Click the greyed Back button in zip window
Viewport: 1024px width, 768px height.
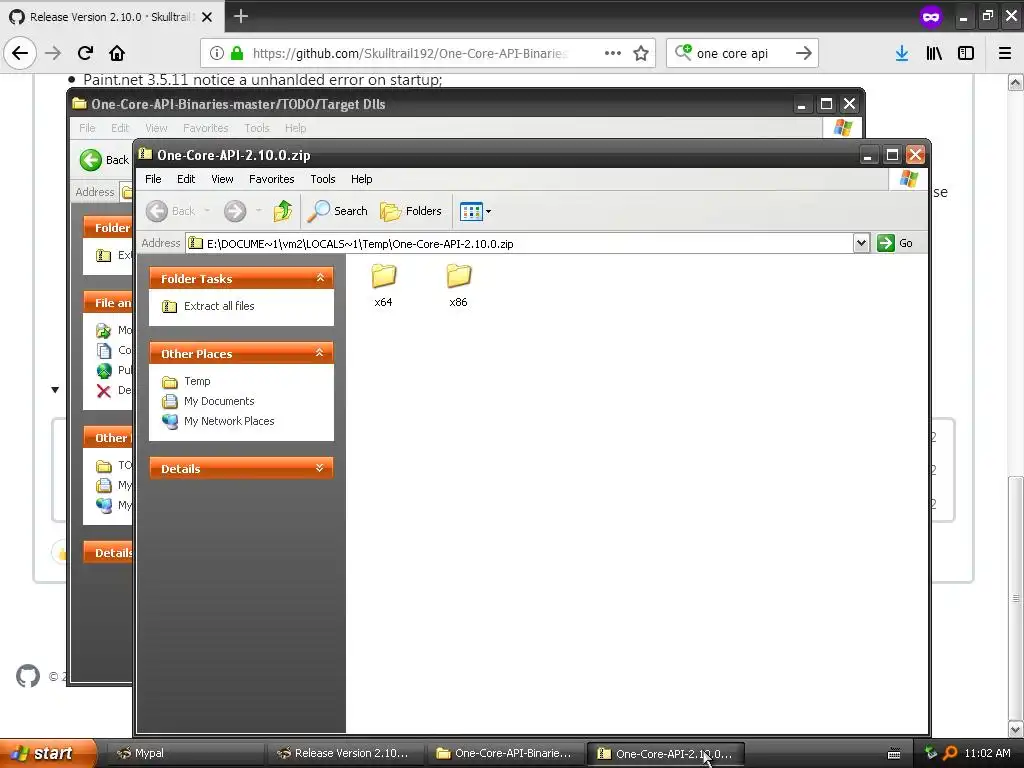coord(170,211)
